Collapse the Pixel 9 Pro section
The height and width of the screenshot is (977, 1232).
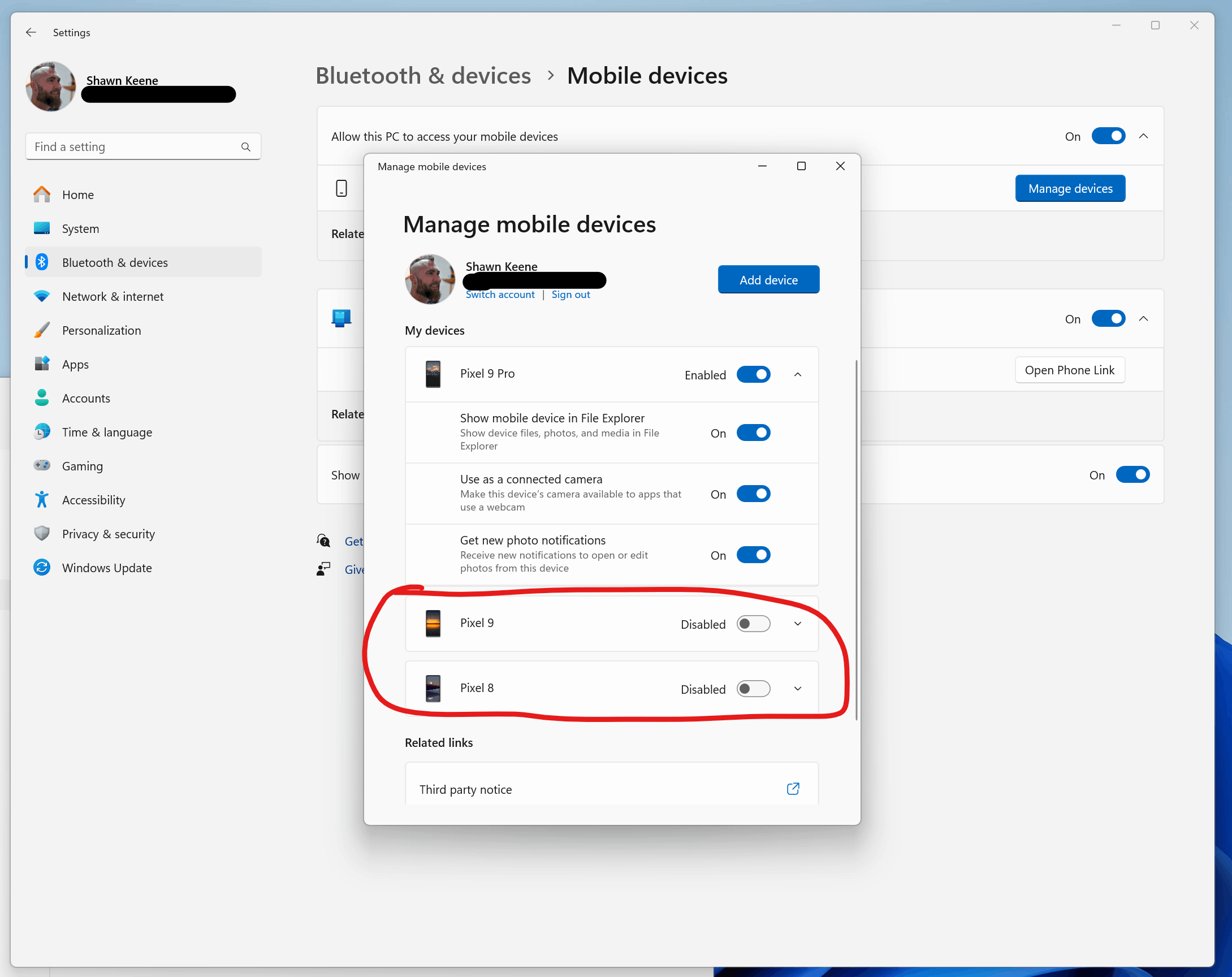pyautogui.click(x=798, y=374)
